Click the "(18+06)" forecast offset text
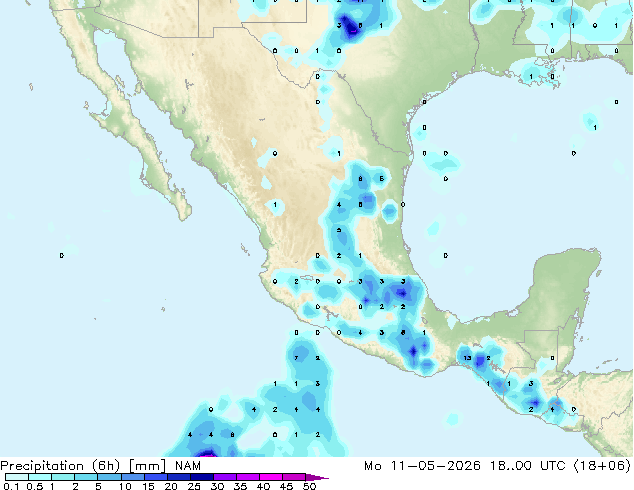 602,466
